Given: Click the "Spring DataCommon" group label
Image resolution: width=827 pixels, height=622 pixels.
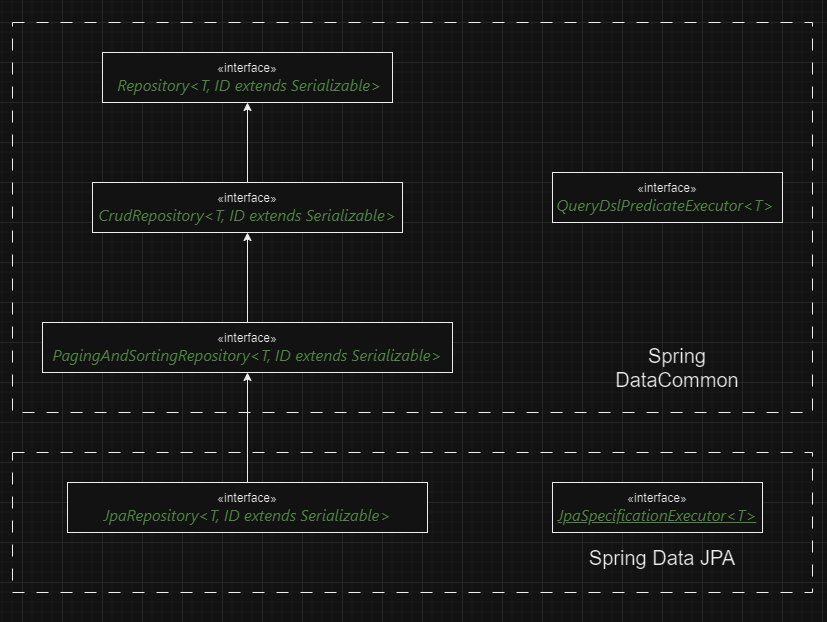Looking at the screenshot, I should 676,368.
